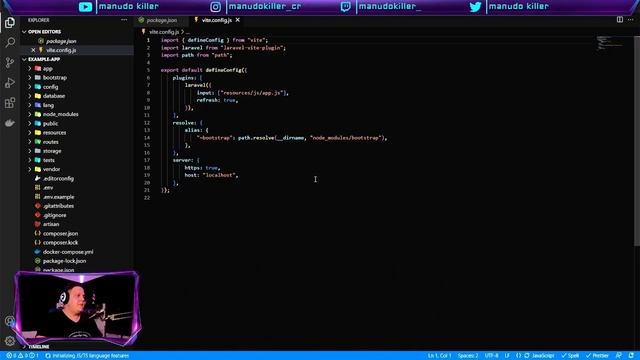Open the Accounts menu icon

[10, 321]
